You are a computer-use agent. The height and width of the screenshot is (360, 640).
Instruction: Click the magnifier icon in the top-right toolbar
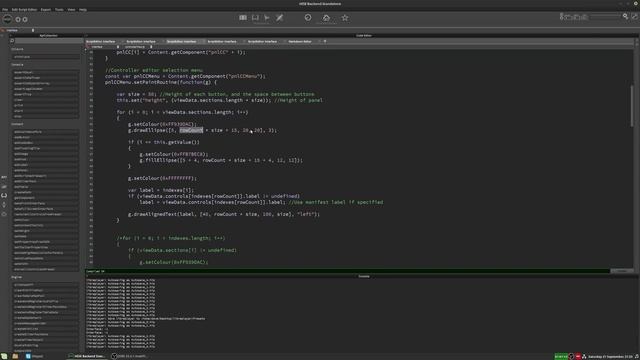coord(625,16)
